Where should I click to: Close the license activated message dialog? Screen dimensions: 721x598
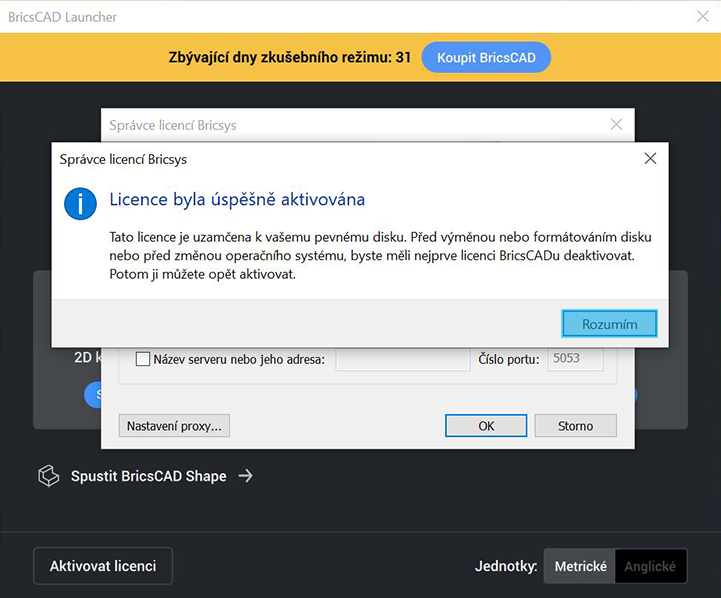tap(650, 159)
